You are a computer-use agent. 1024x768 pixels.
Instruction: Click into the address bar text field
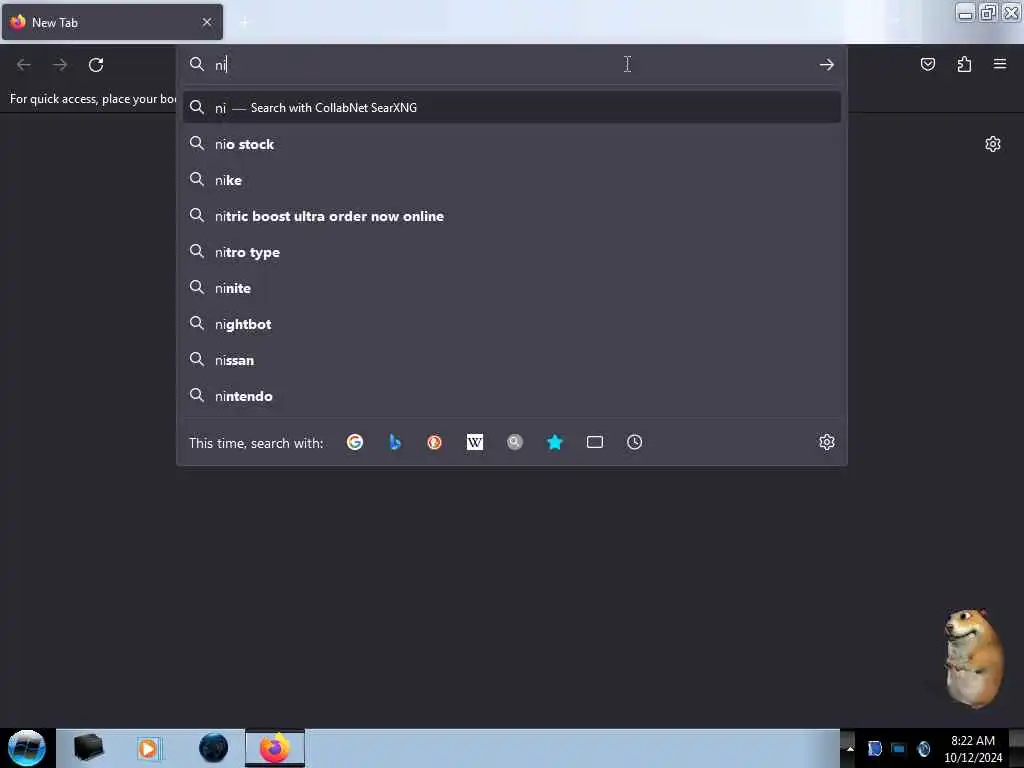point(513,64)
